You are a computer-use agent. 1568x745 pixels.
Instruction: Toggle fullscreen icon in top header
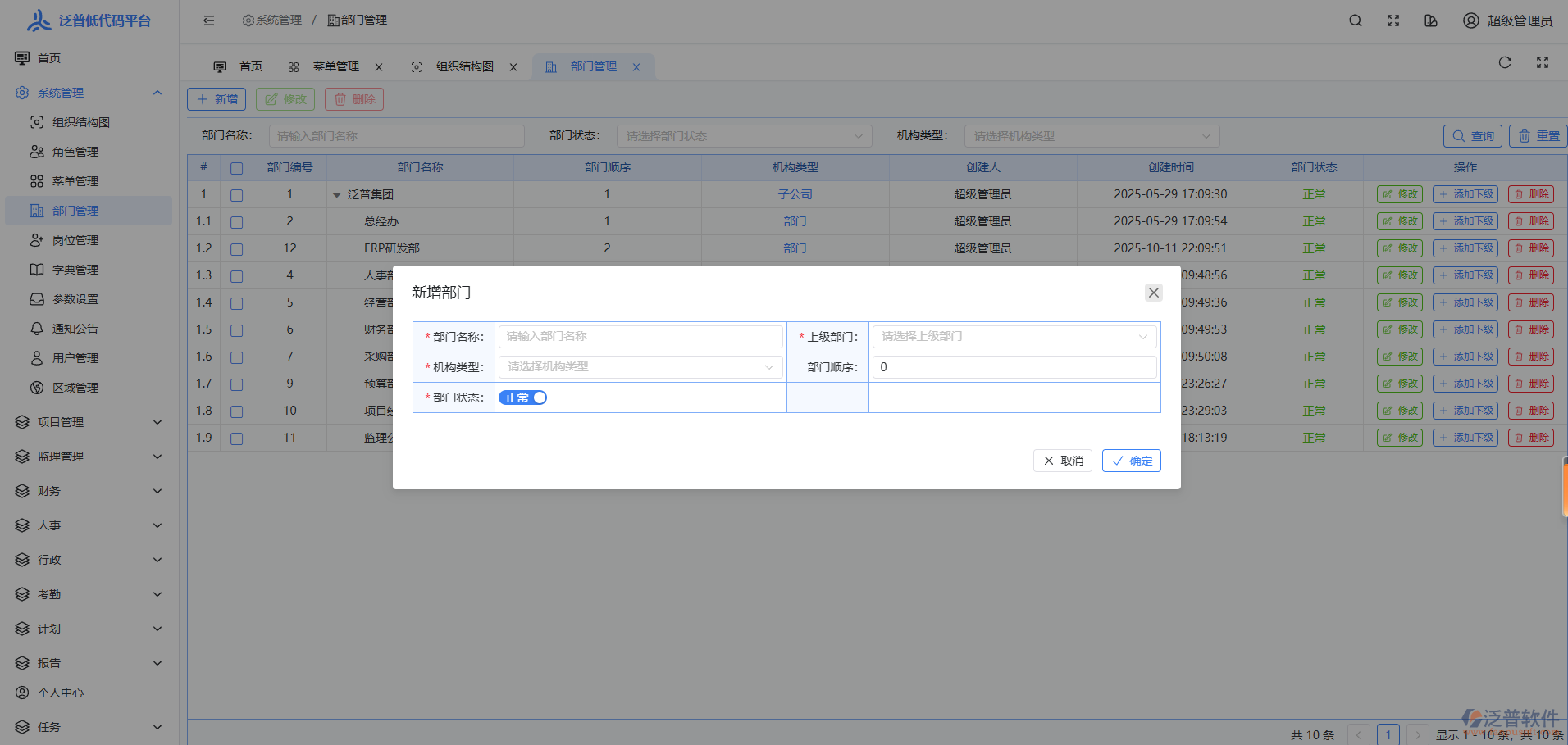click(x=1393, y=20)
